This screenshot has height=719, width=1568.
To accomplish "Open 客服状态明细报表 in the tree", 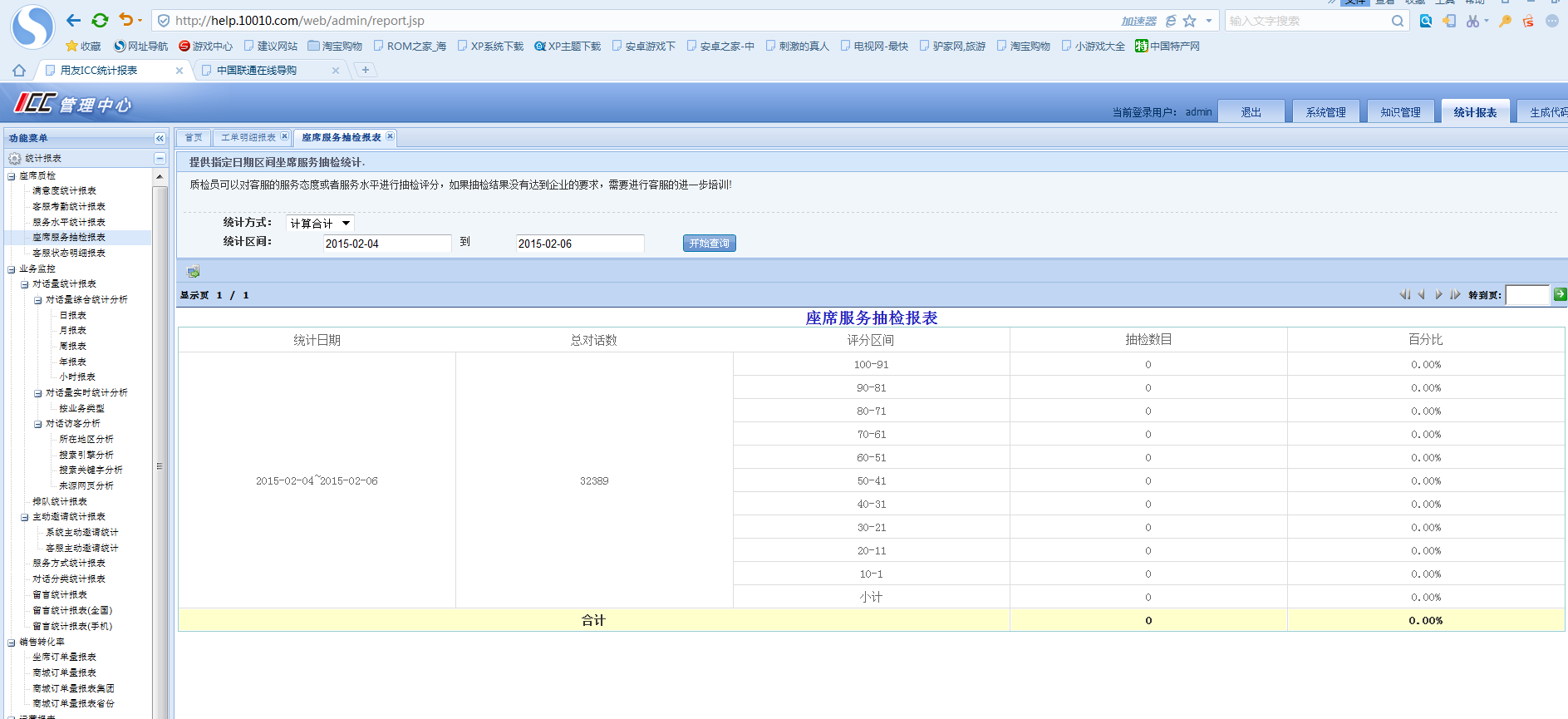I will coord(69,254).
